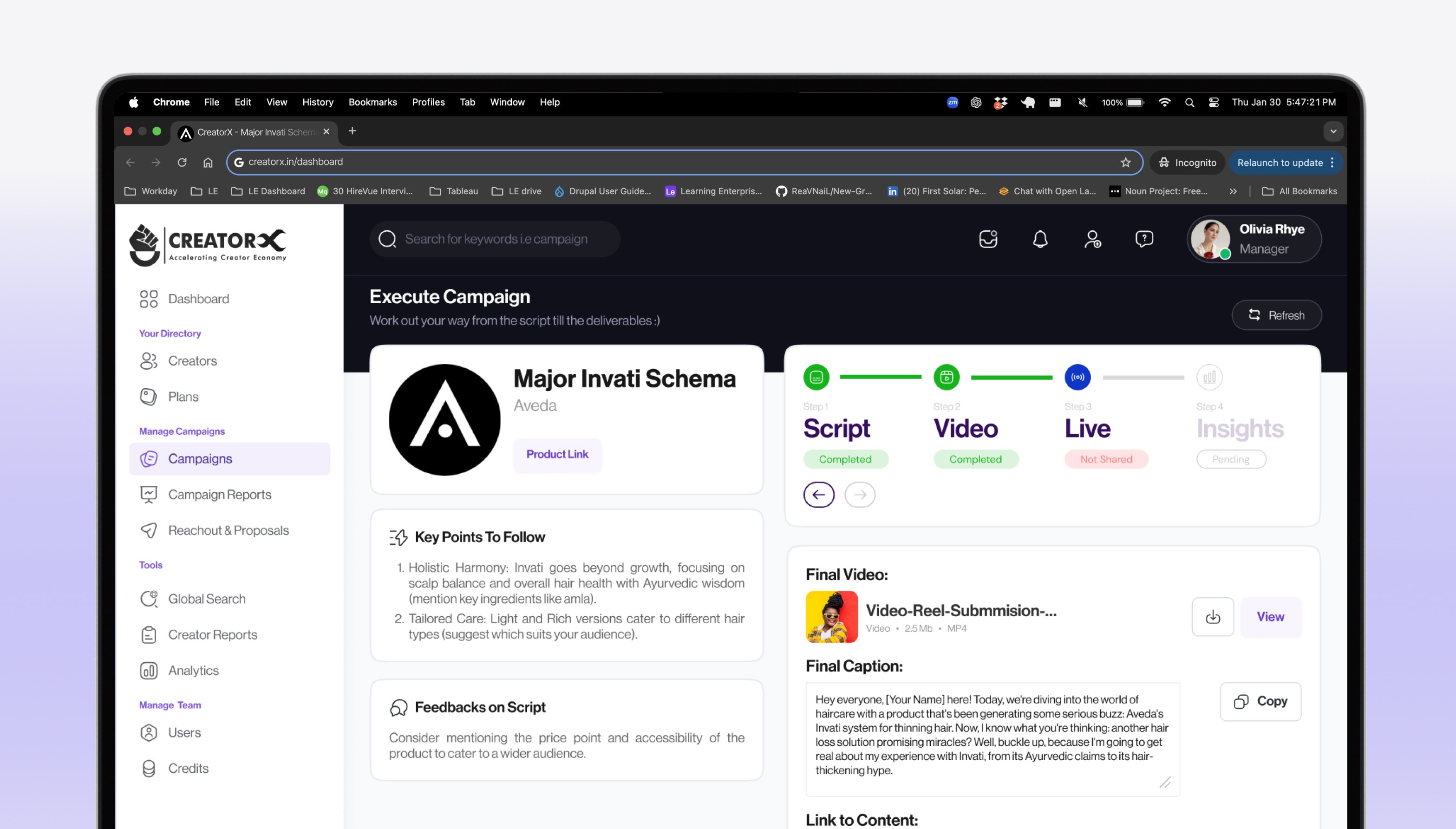Open the All Bookmarks folder
The width and height of the screenshot is (1456, 829).
(1299, 191)
